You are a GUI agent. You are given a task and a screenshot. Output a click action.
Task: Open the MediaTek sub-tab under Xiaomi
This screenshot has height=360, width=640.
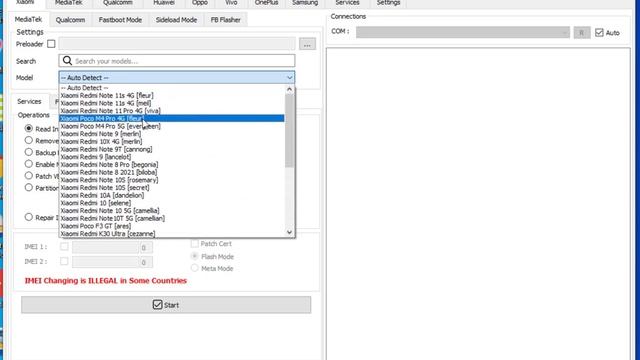(x=29, y=19)
